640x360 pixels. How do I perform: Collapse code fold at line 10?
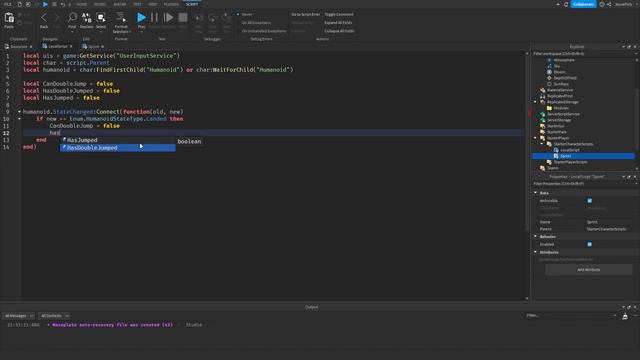[x=19, y=119]
